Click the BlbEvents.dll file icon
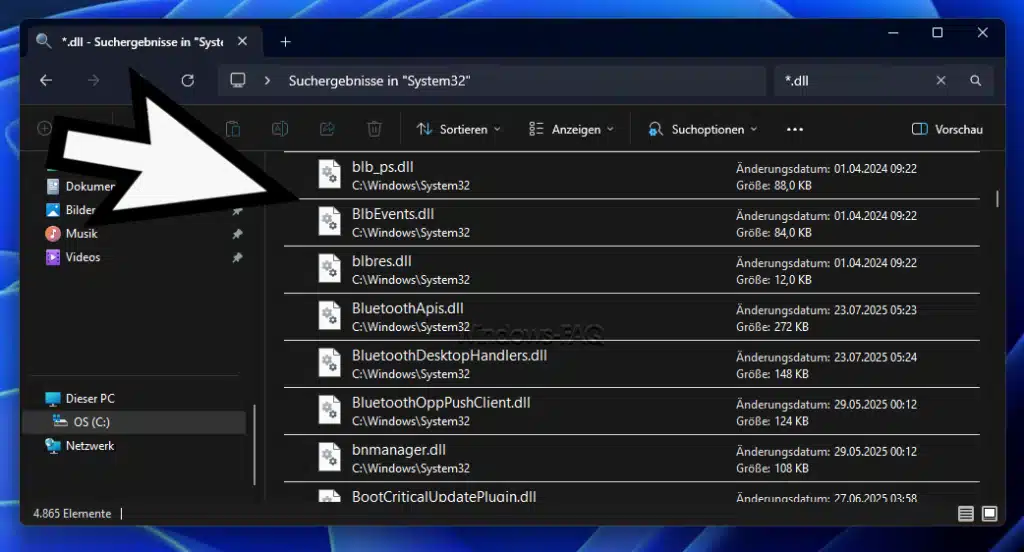 (329, 221)
